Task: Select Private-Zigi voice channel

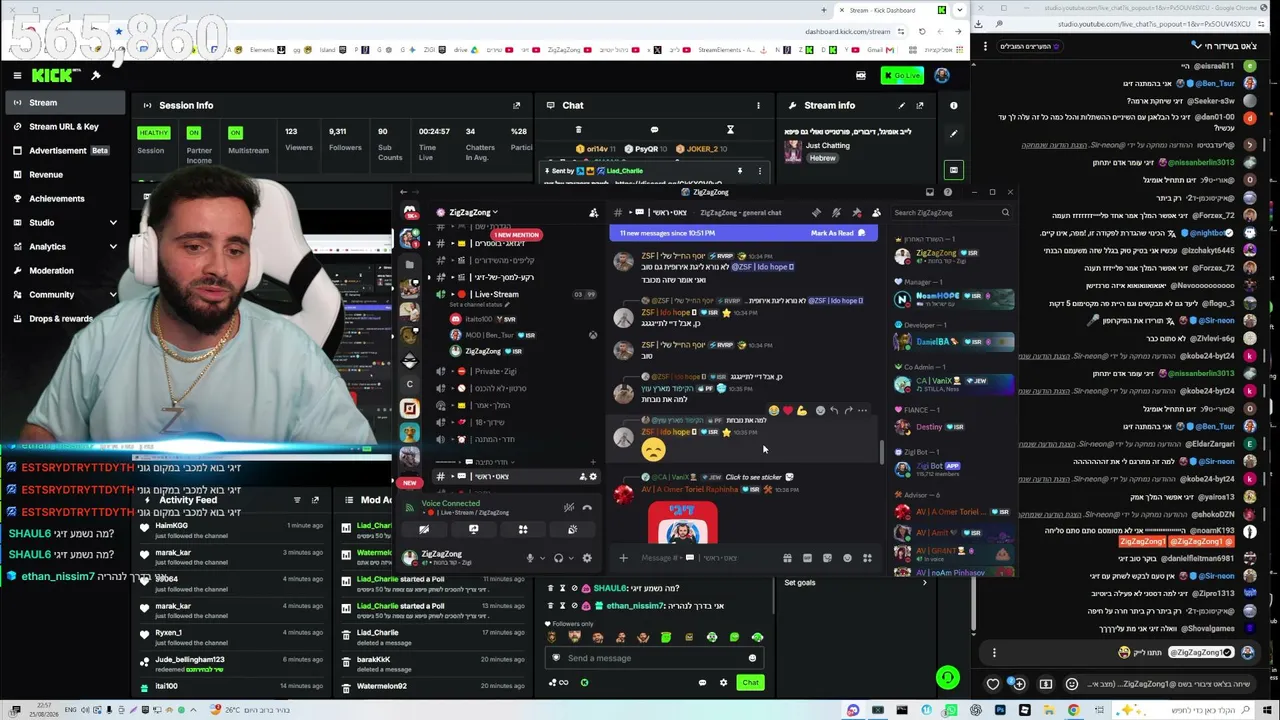Action: tap(495, 371)
